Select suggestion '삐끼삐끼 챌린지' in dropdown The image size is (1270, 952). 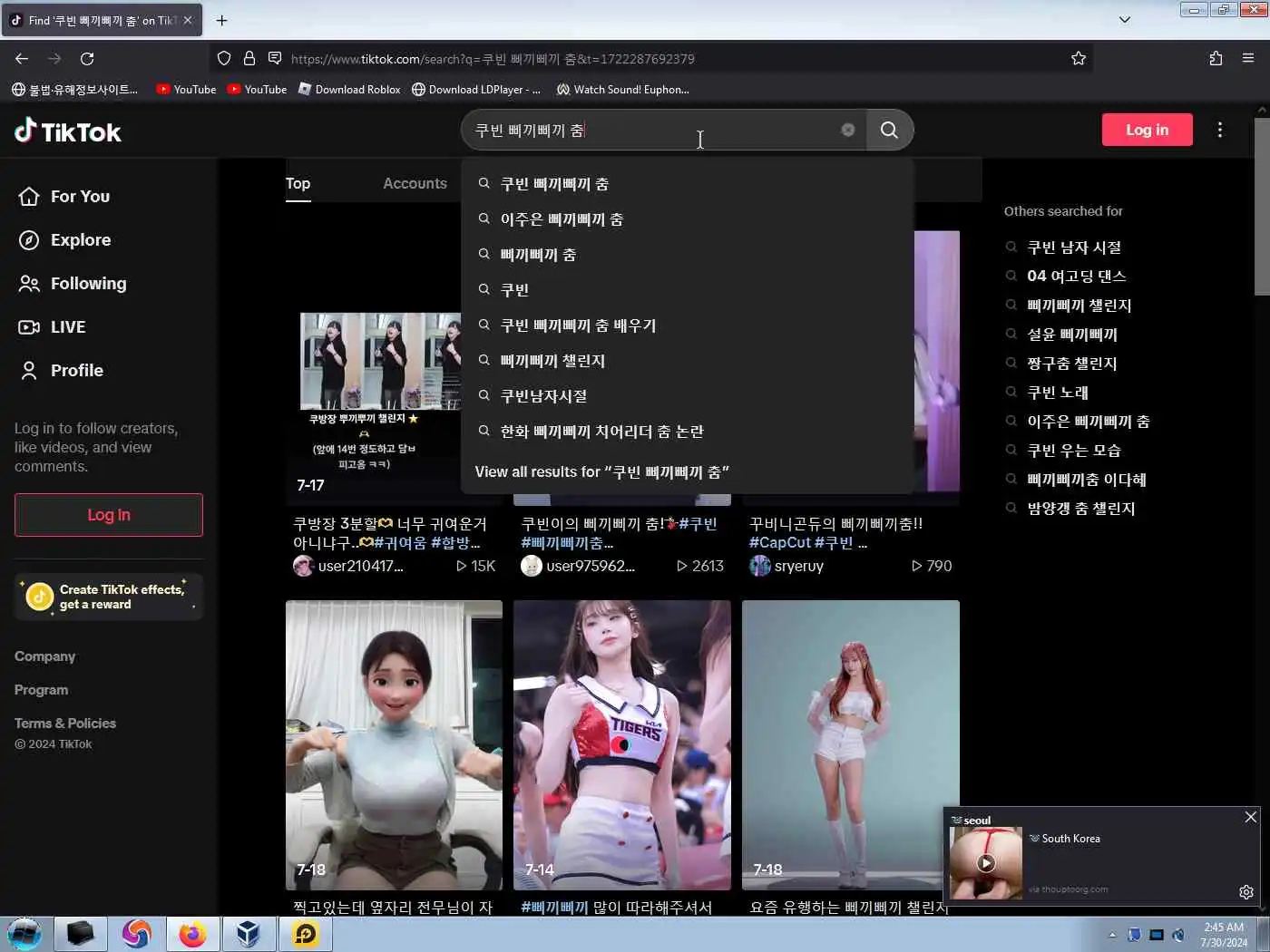click(x=687, y=361)
